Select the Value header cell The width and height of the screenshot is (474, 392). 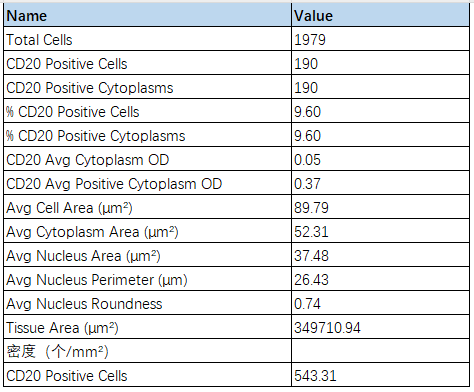coord(380,15)
